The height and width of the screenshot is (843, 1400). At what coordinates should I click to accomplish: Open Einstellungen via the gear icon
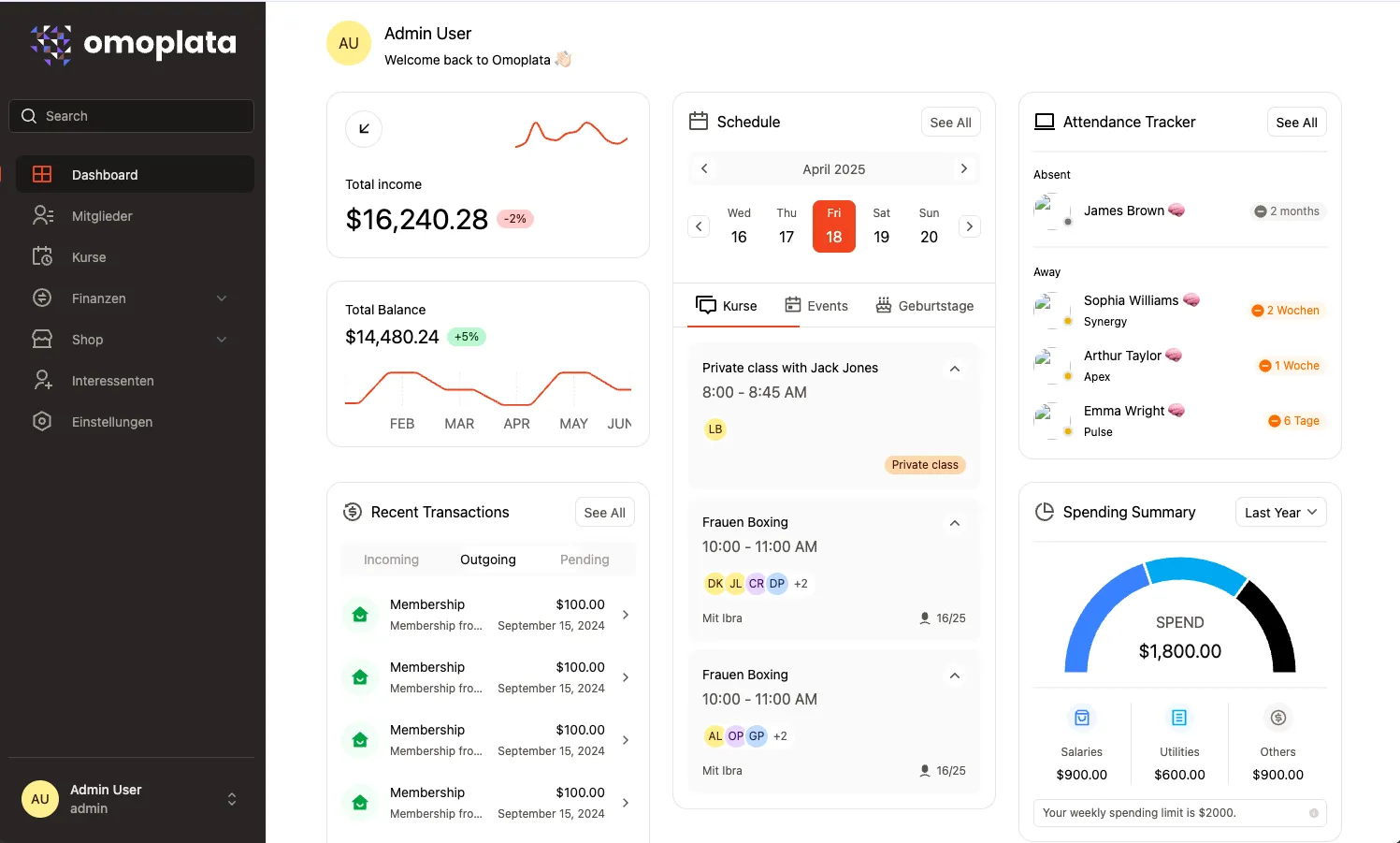coord(42,421)
